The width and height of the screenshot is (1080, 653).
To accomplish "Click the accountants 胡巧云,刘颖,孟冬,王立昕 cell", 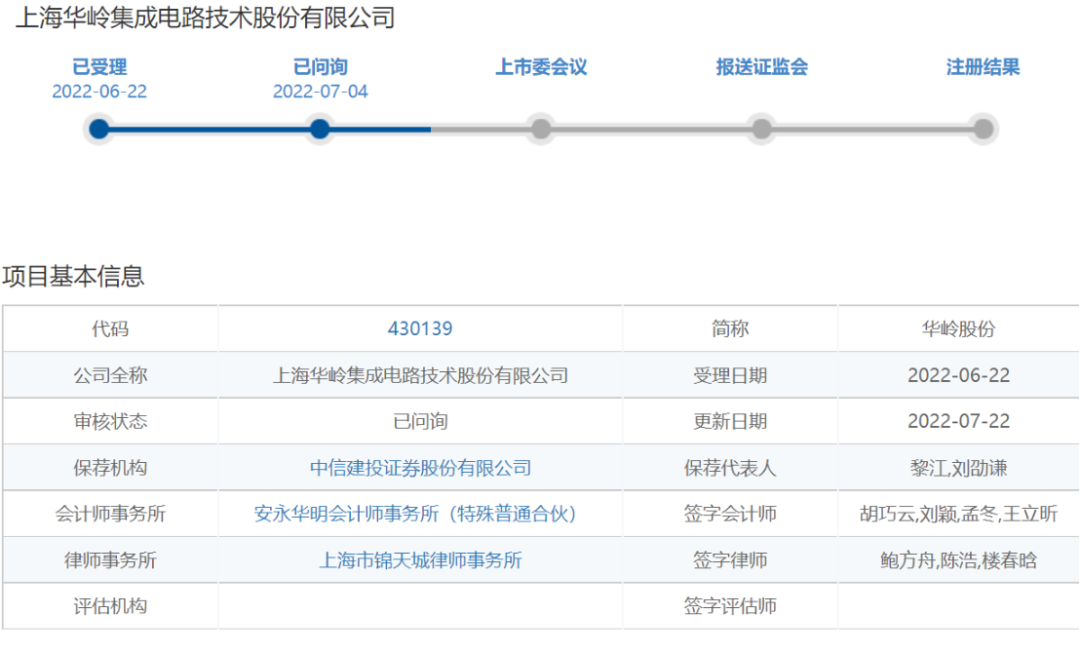I will click(x=959, y=514).
